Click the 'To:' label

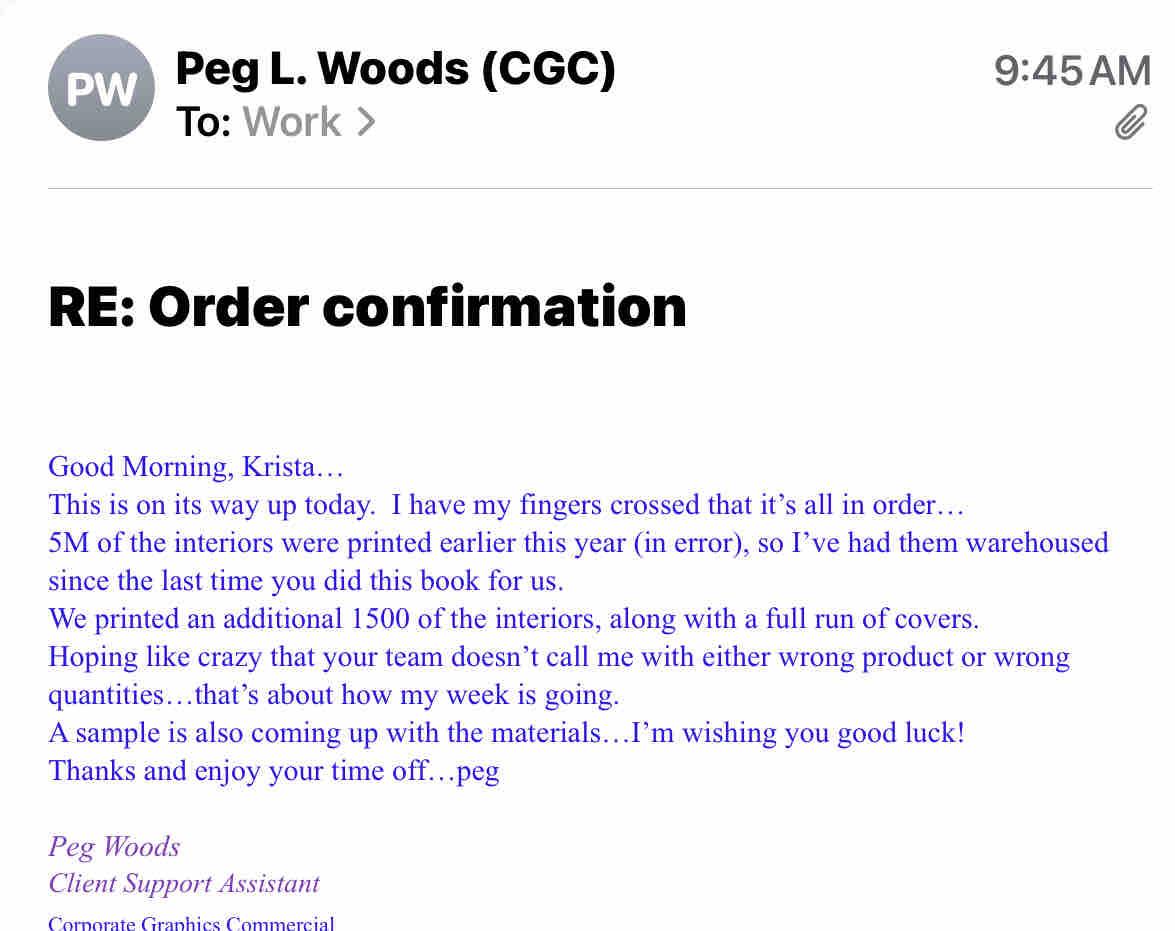pos(204,122)
